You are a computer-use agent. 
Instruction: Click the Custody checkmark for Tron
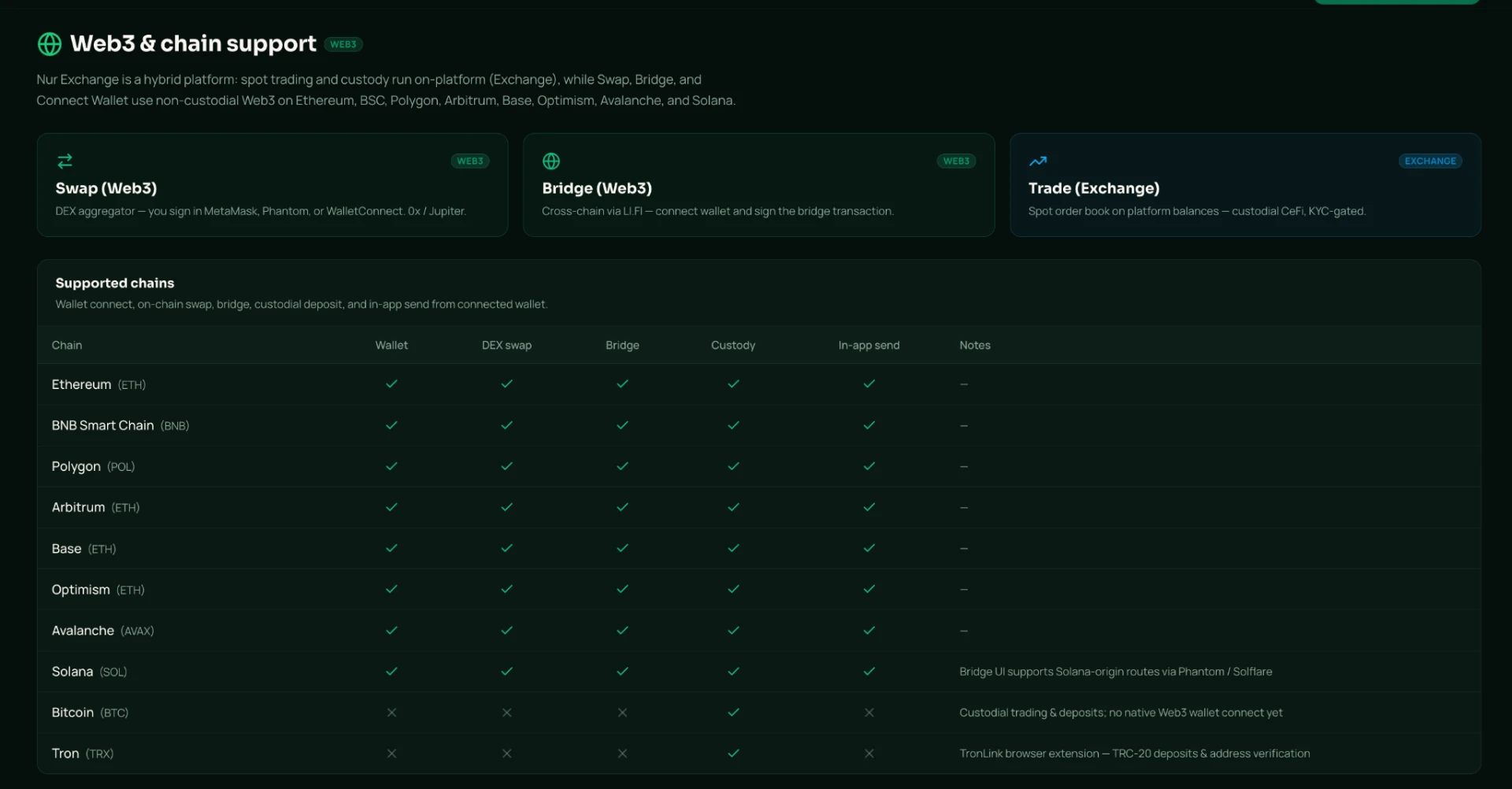733,753
